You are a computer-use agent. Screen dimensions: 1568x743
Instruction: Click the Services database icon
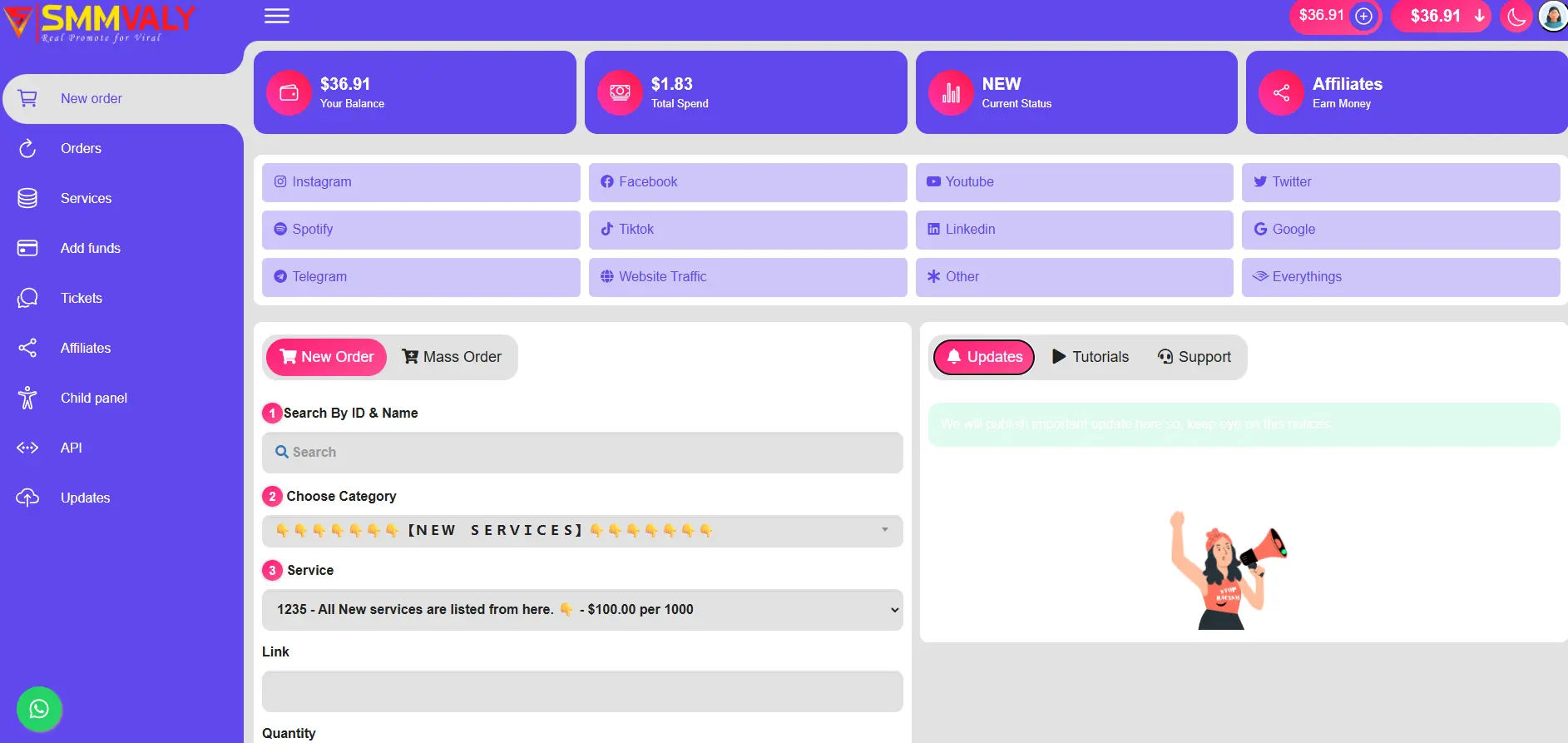pos(27,198)
